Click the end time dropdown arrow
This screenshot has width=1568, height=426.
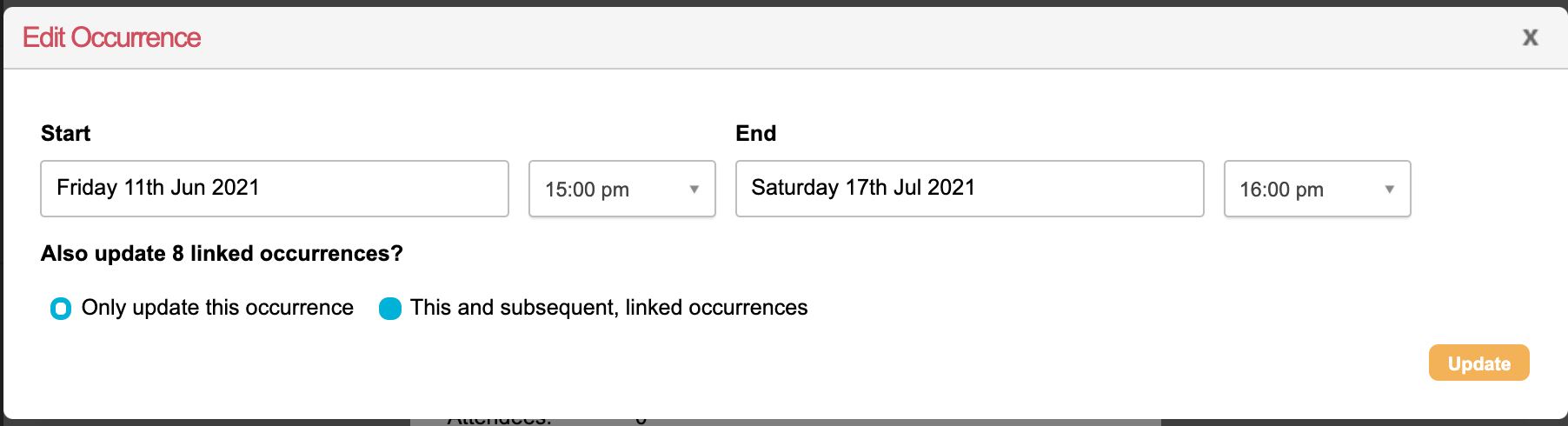pyautogui.click(x=1389, y=190)
